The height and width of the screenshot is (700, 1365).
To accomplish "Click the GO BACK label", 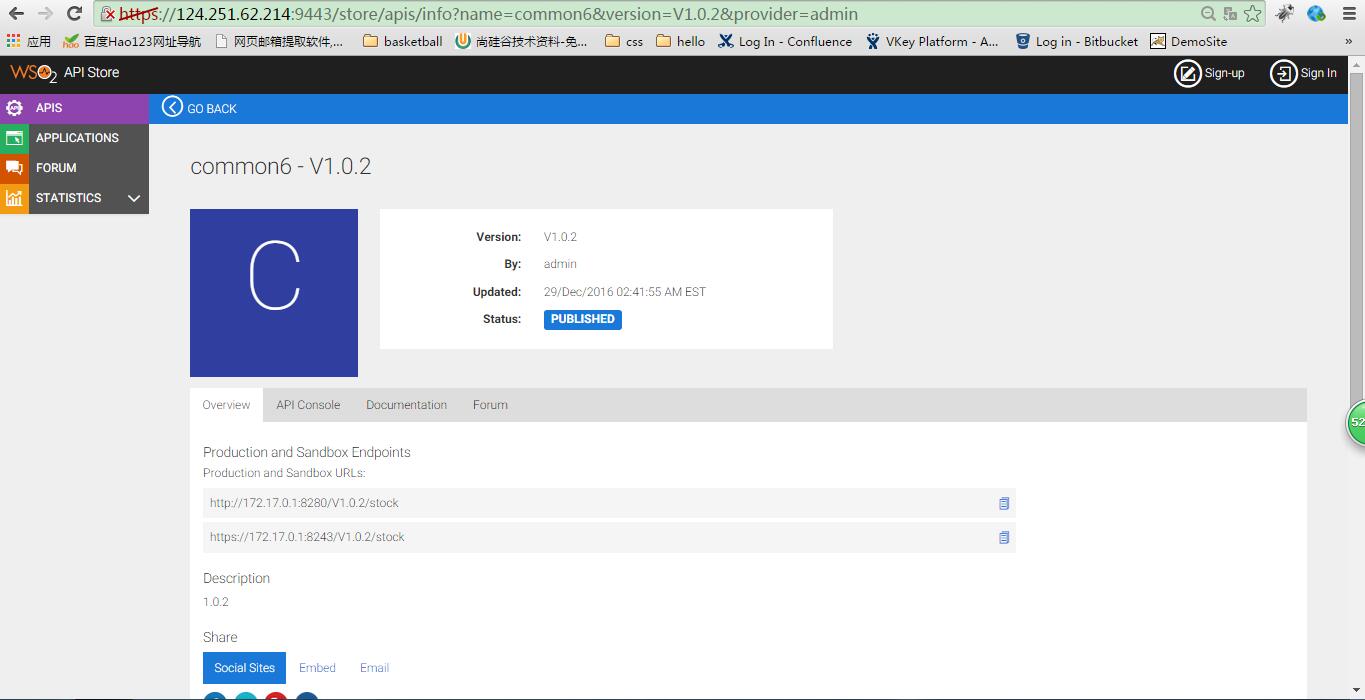I will point(212,109).
